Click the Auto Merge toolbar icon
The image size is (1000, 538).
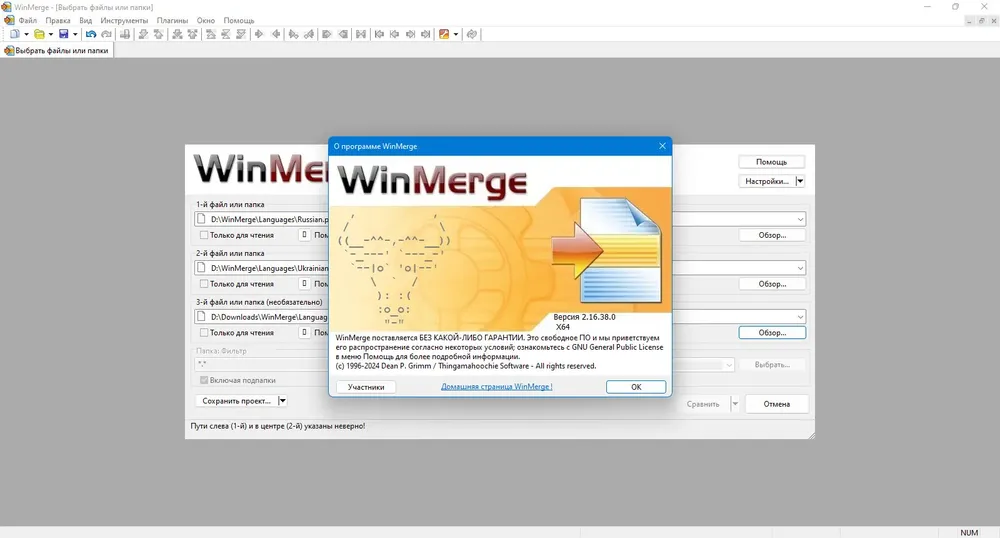[361, 34]
